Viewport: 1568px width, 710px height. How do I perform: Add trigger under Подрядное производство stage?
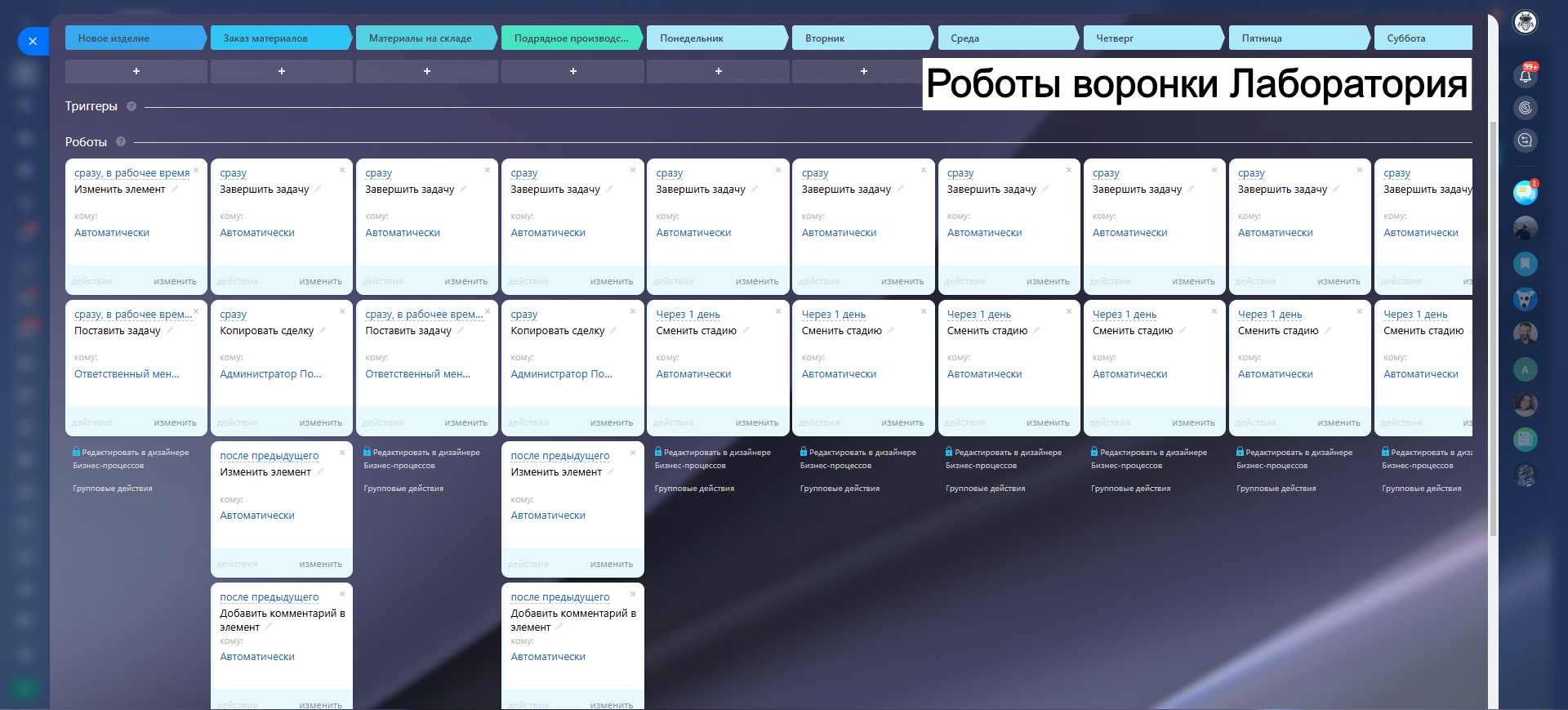click(572, 71)
